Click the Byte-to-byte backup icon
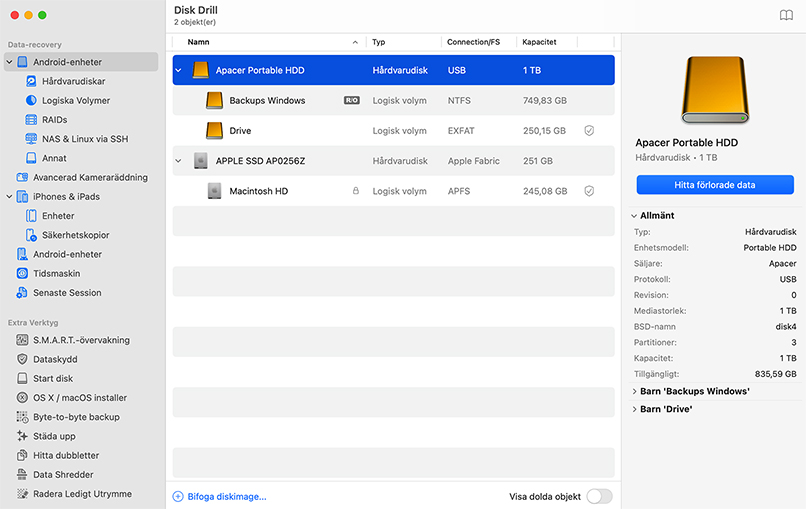The height and width of the screenshot is (509, 806). click(22, 417)
